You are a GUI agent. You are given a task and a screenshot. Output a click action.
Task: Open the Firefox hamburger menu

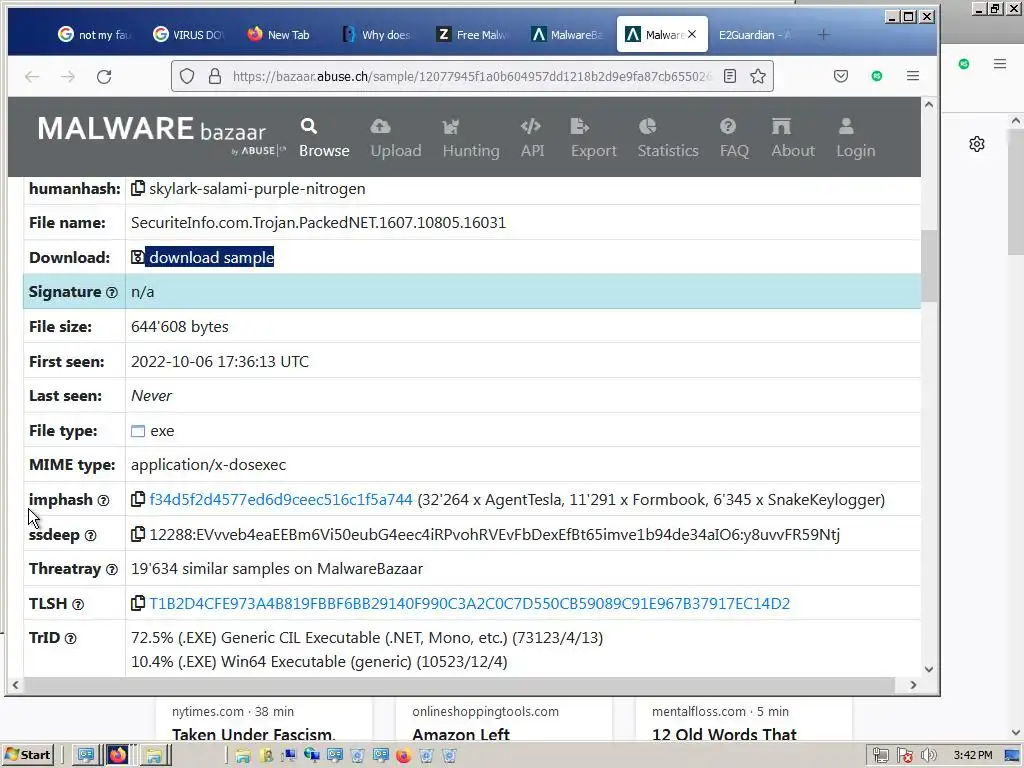(913, 76)
